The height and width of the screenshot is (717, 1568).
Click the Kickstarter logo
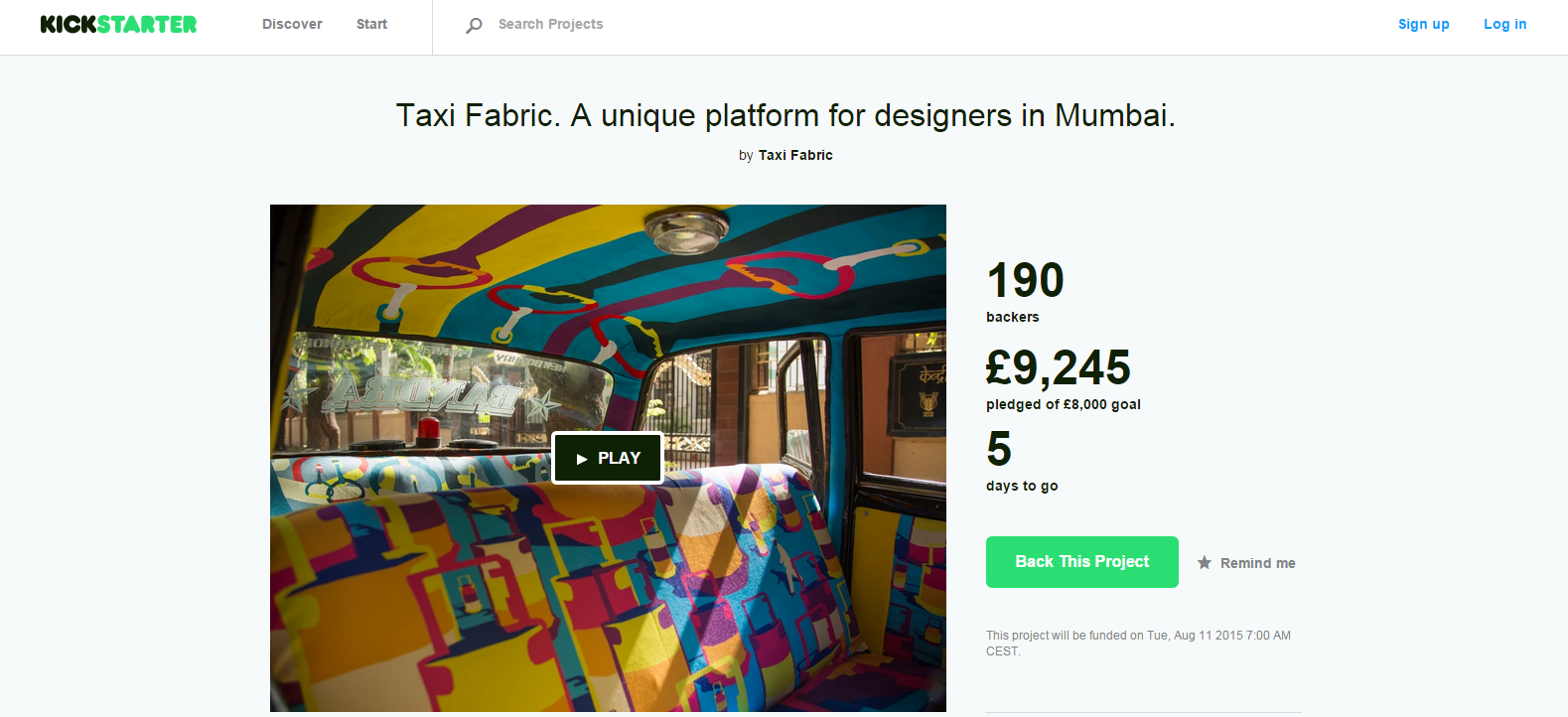[x=118, y=24]
